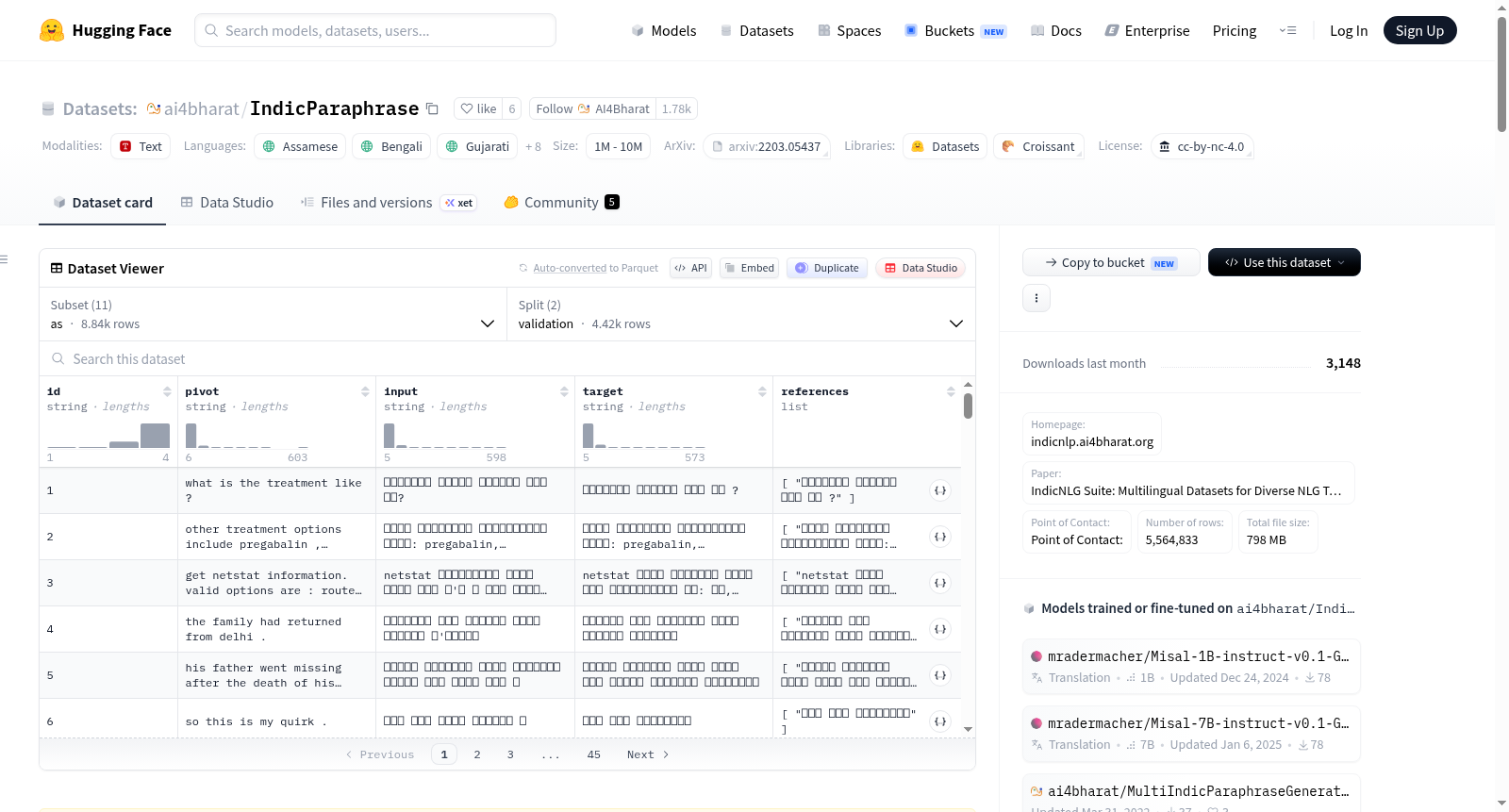1509x812 pixels.
Task: Expand references JSON for row 2
Action: (x=940, y=537)
